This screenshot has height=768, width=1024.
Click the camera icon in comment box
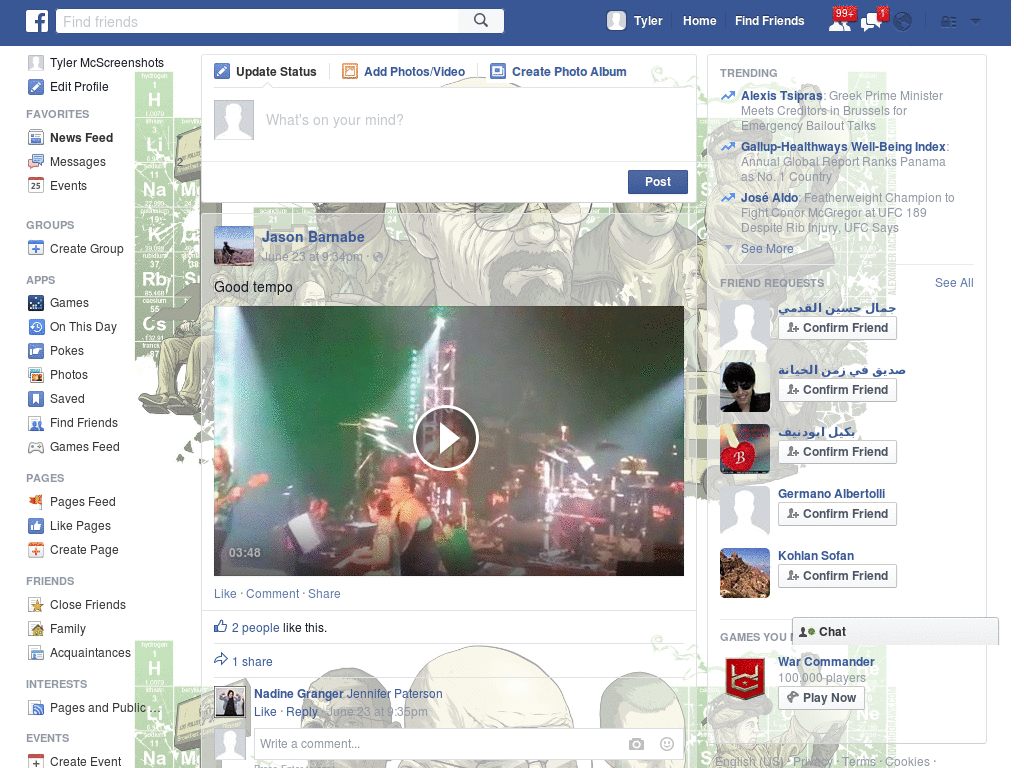(636, 744)
